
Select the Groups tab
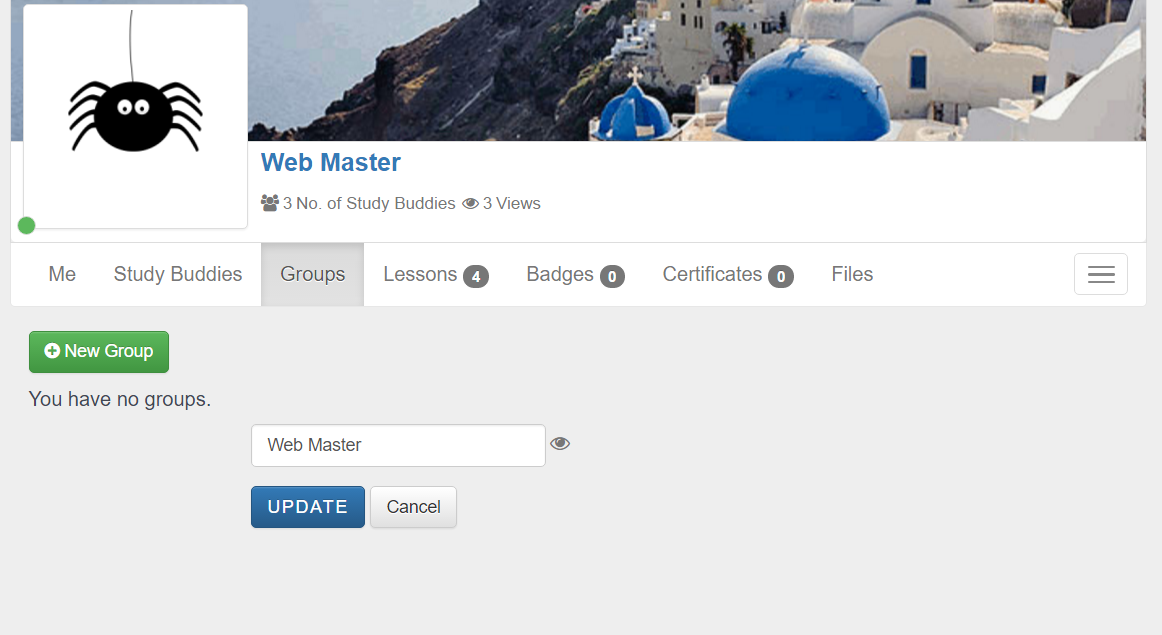point(313,274)
